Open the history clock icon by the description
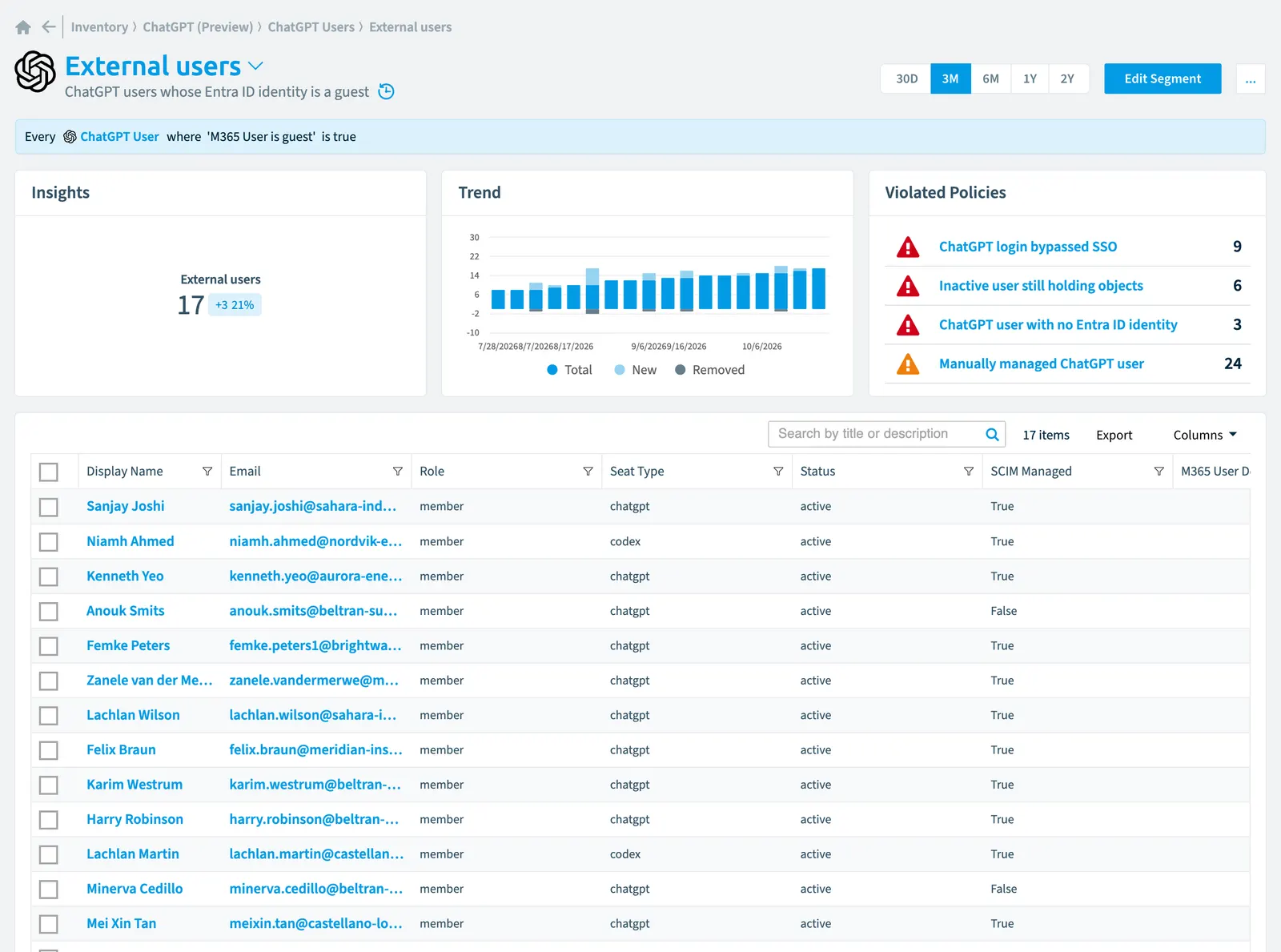Viewport: 1281px width, 952px height. pyautogui.click(x=386, y=91)
